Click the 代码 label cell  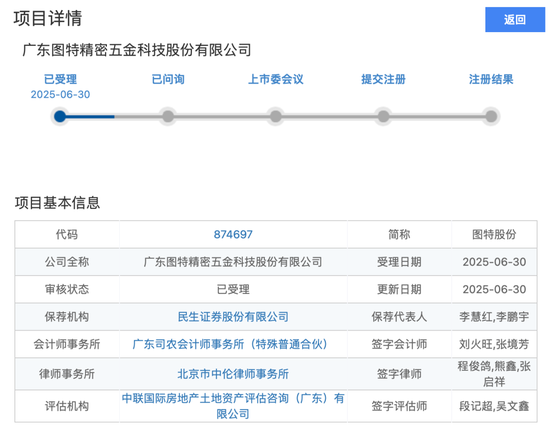67,234
